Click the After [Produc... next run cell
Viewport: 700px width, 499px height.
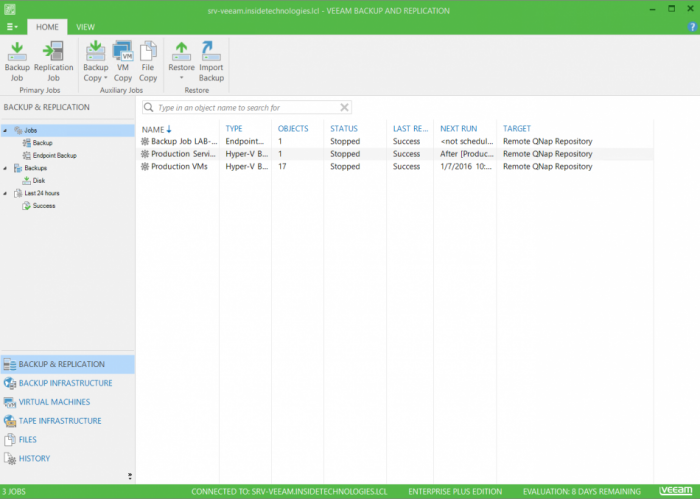click(467, 154)
